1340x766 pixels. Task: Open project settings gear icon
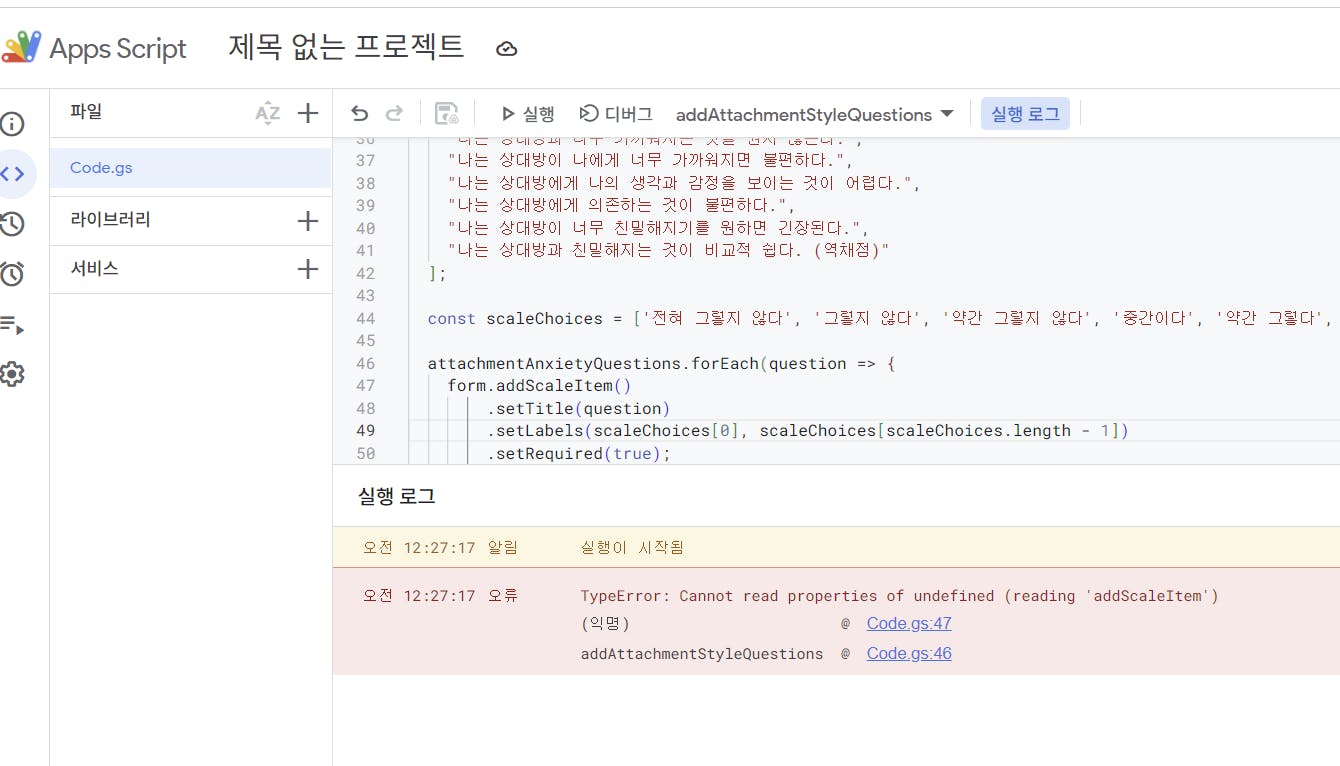[12, 374]
